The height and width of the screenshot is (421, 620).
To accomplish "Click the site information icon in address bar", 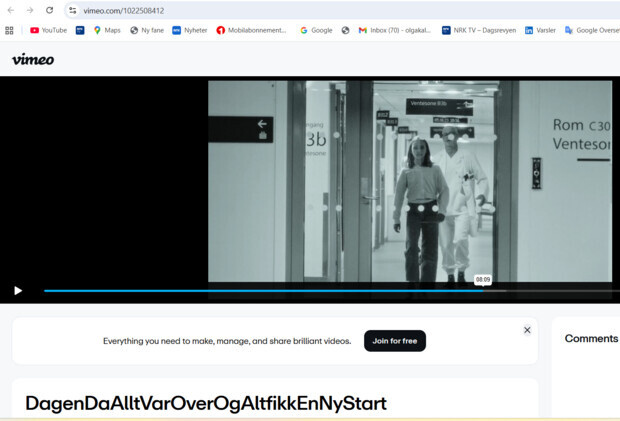I will click(x=73, y=10).
